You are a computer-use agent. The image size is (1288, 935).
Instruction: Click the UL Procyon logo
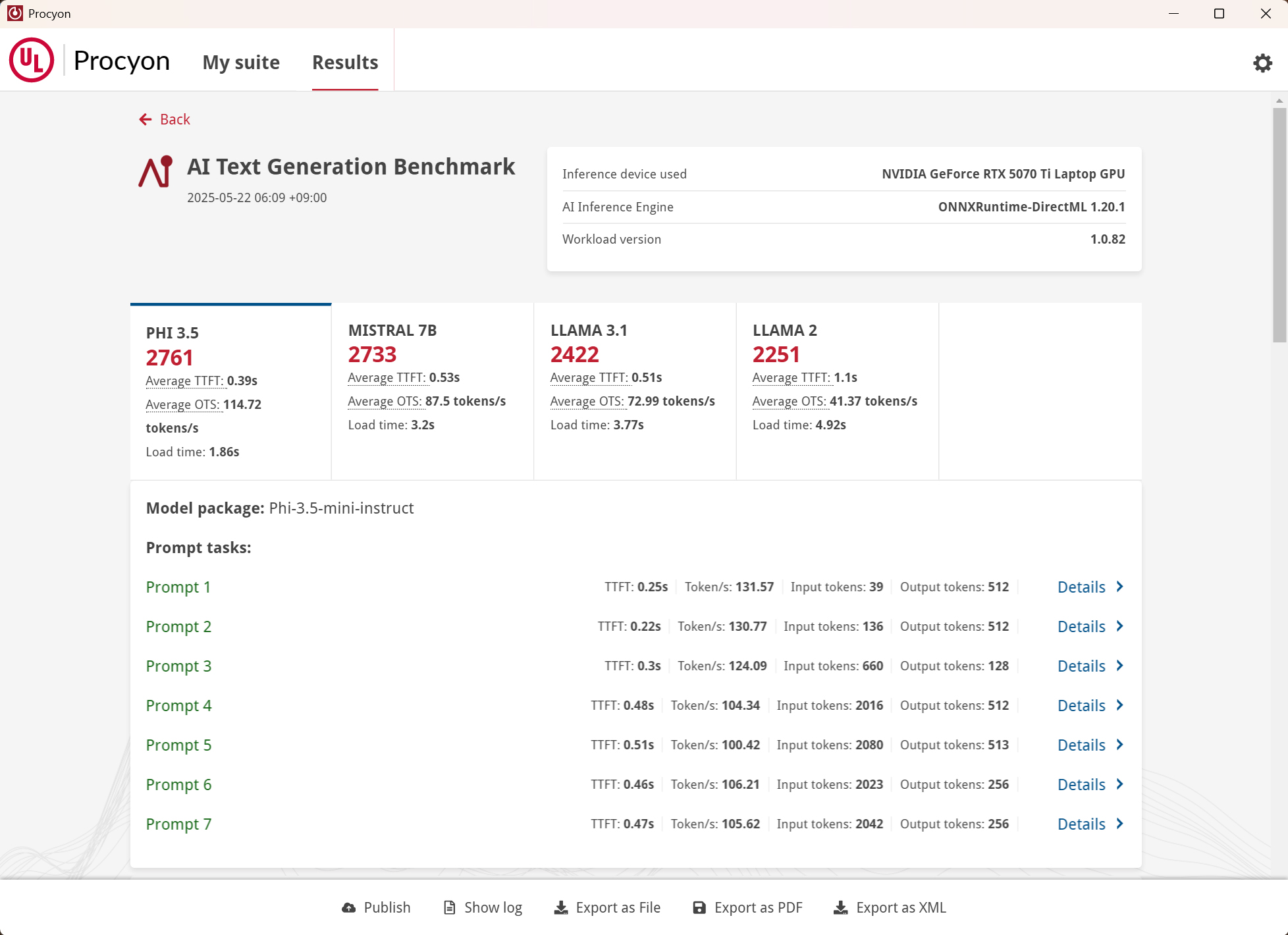(32, 61)
